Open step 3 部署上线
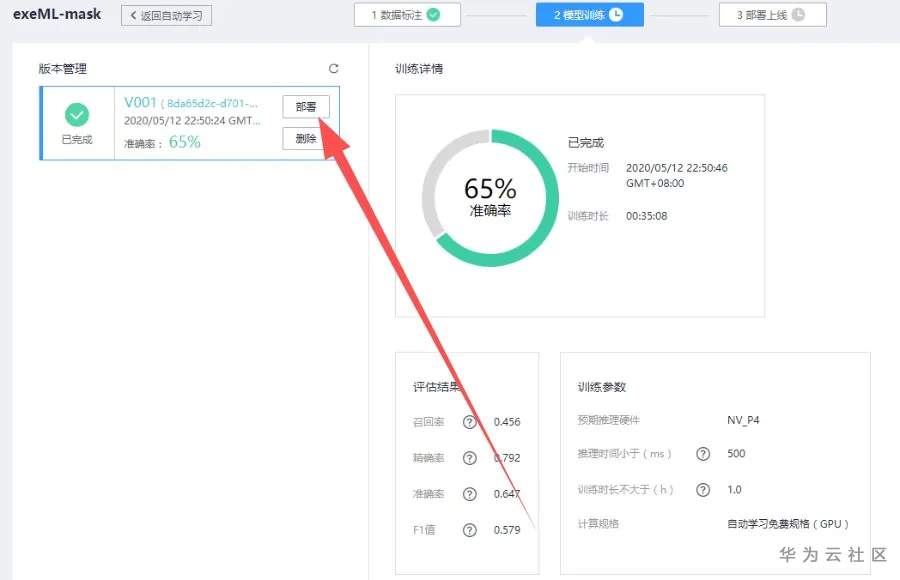 (773, 15)
